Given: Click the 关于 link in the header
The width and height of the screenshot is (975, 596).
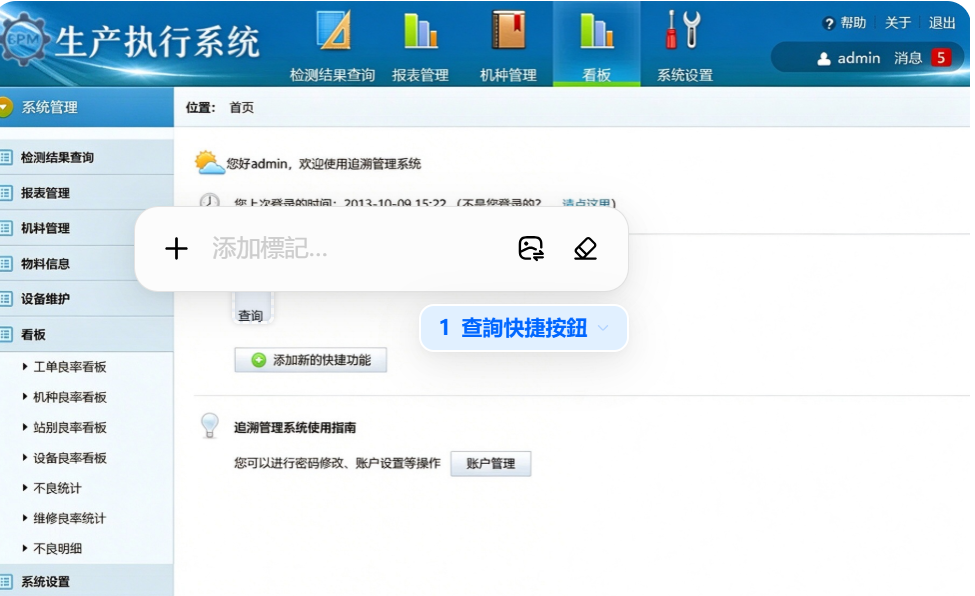Looking at the screenshot, I should point(898,23).
